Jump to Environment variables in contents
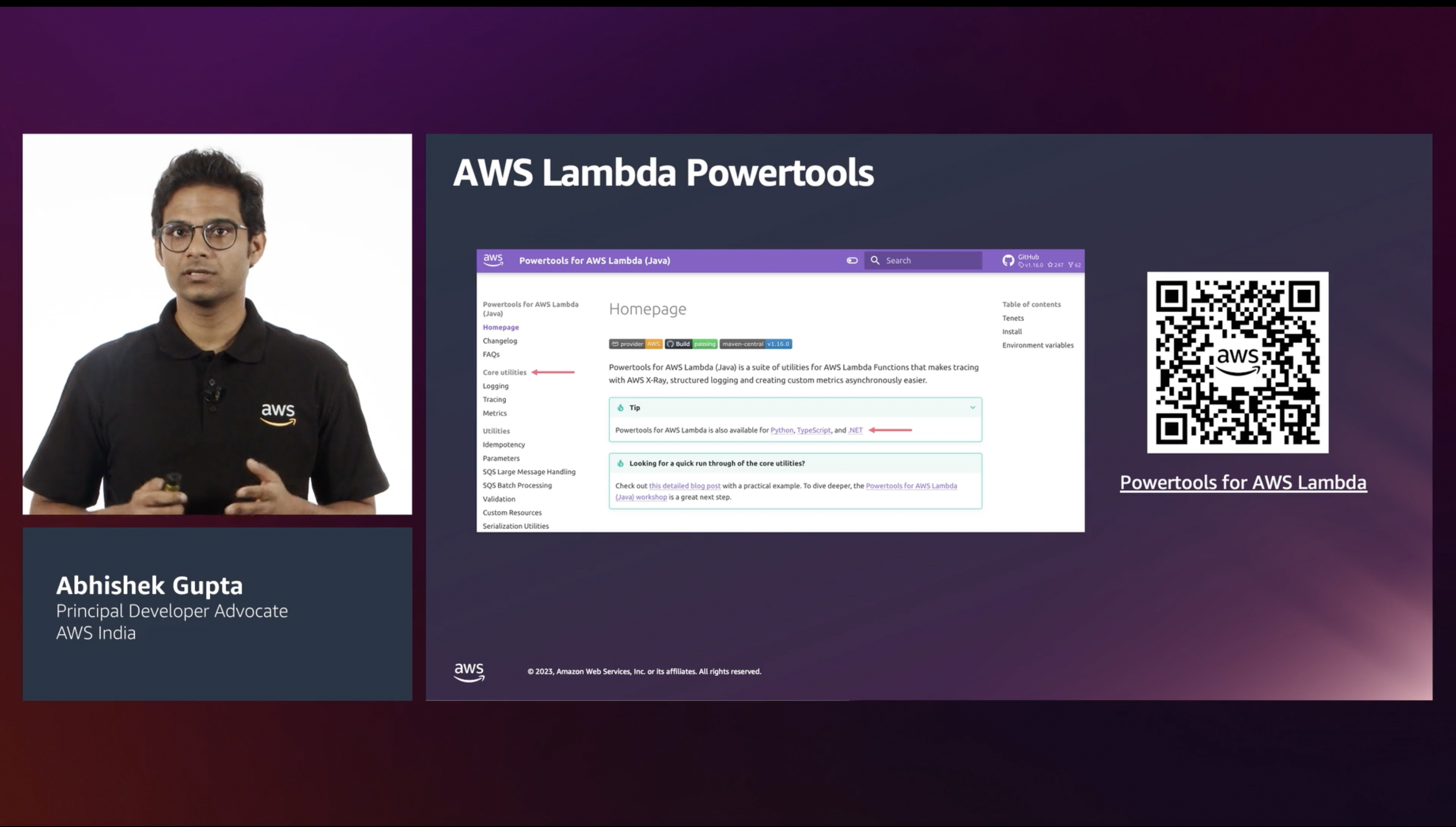This screenshot has height=827, width=1456. tap(1038, 345)
